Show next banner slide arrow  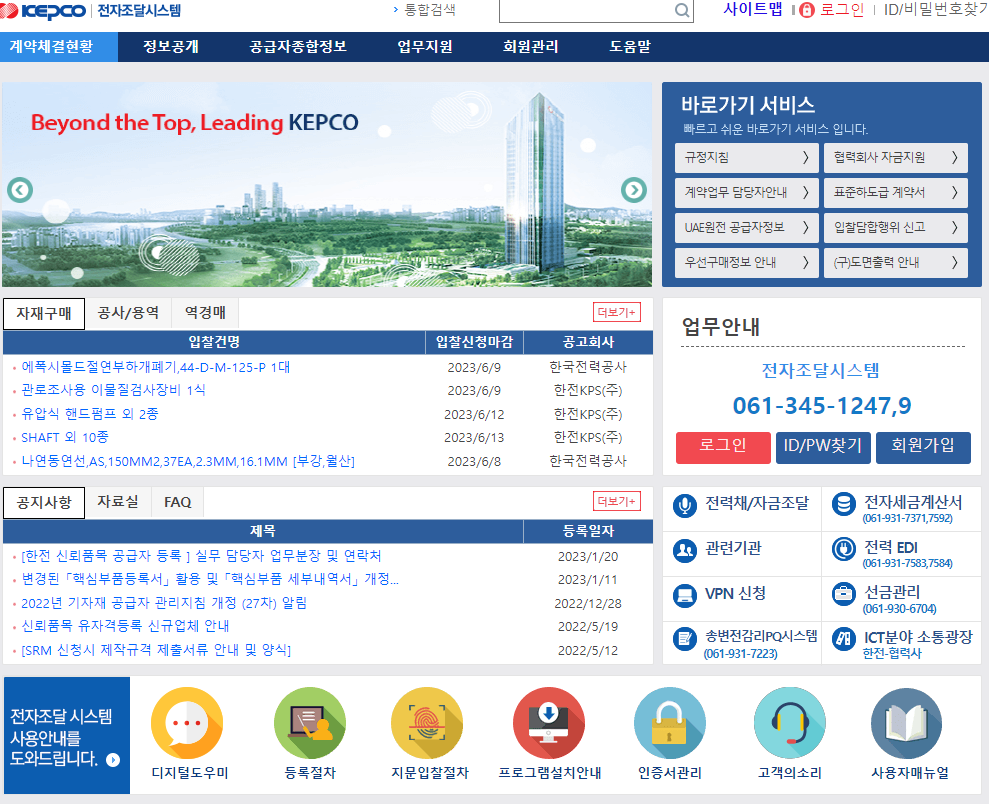tap(634, 190)
